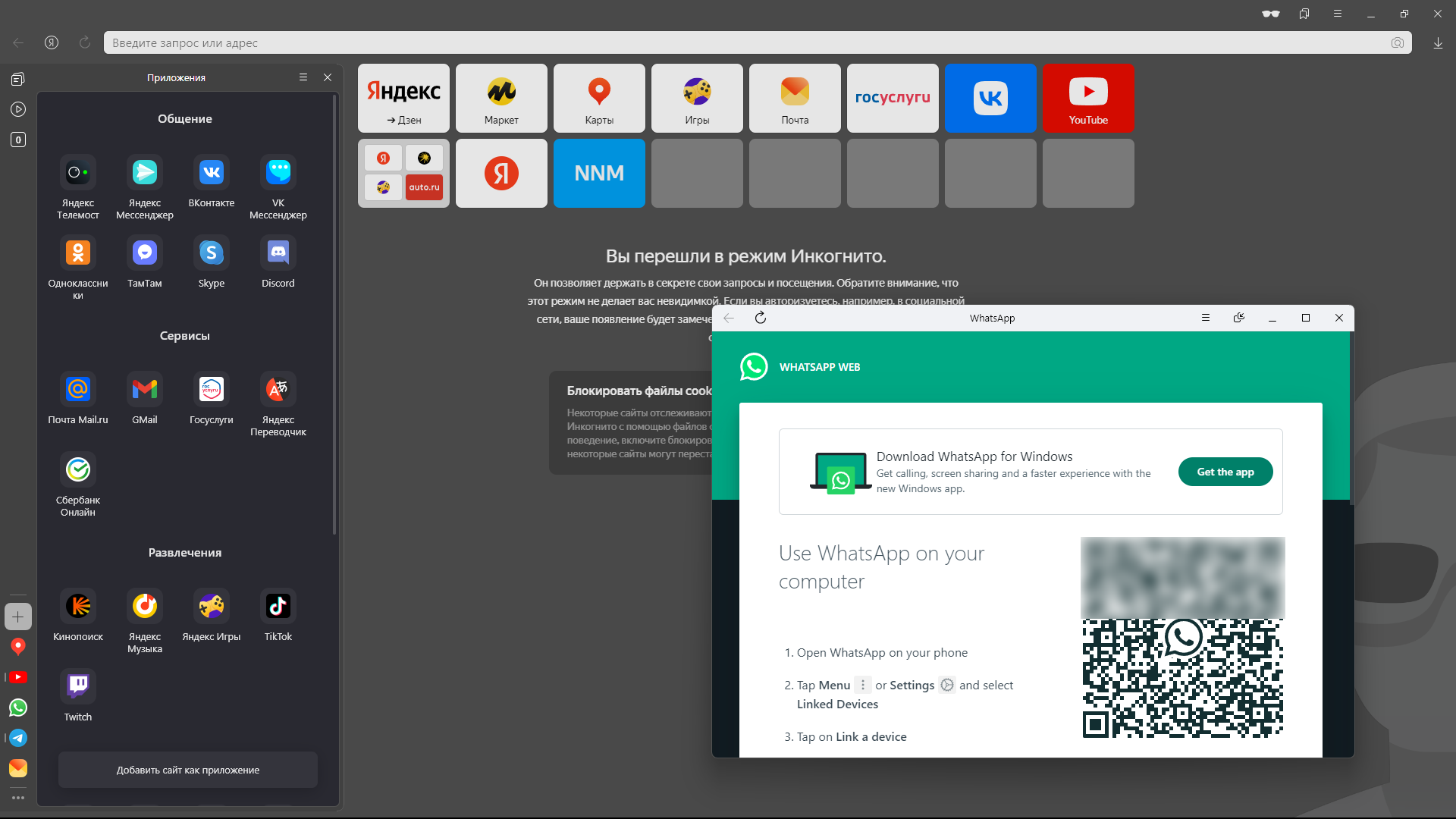Open госуслуги tile
Screen dimensions: 1456x819
[x=893, y=98]
